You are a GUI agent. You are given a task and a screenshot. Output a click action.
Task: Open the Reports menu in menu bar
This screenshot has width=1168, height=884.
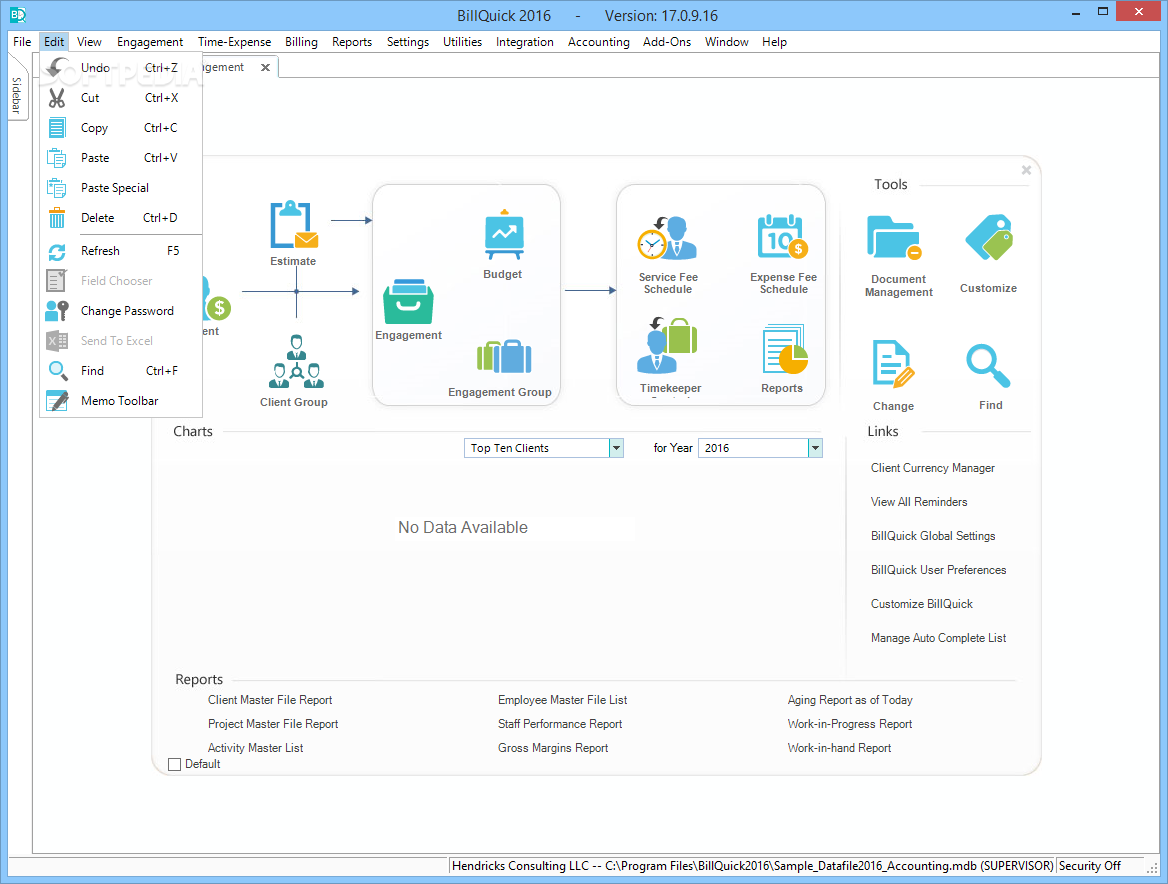click(352, 42)
